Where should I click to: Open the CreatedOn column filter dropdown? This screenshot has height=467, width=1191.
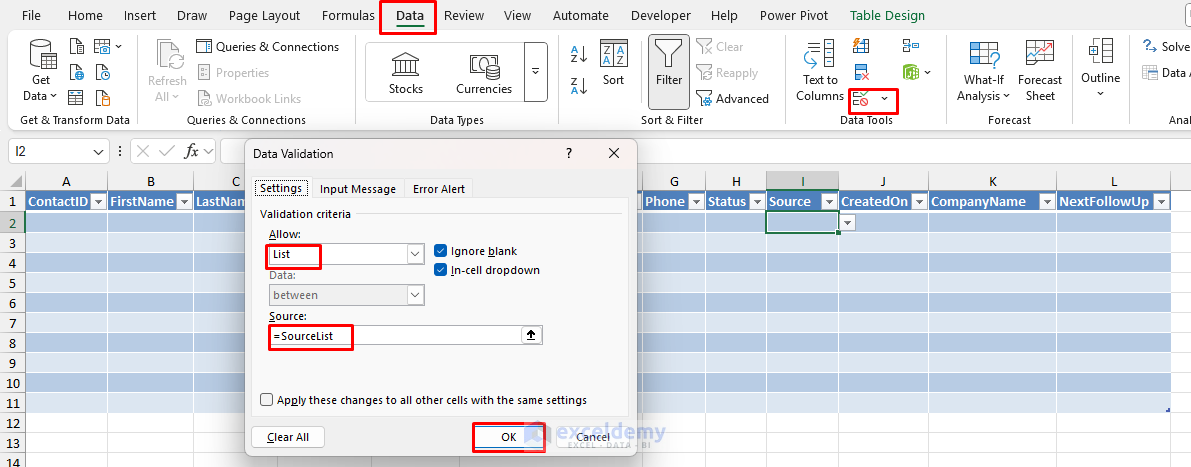pos(919,202)
